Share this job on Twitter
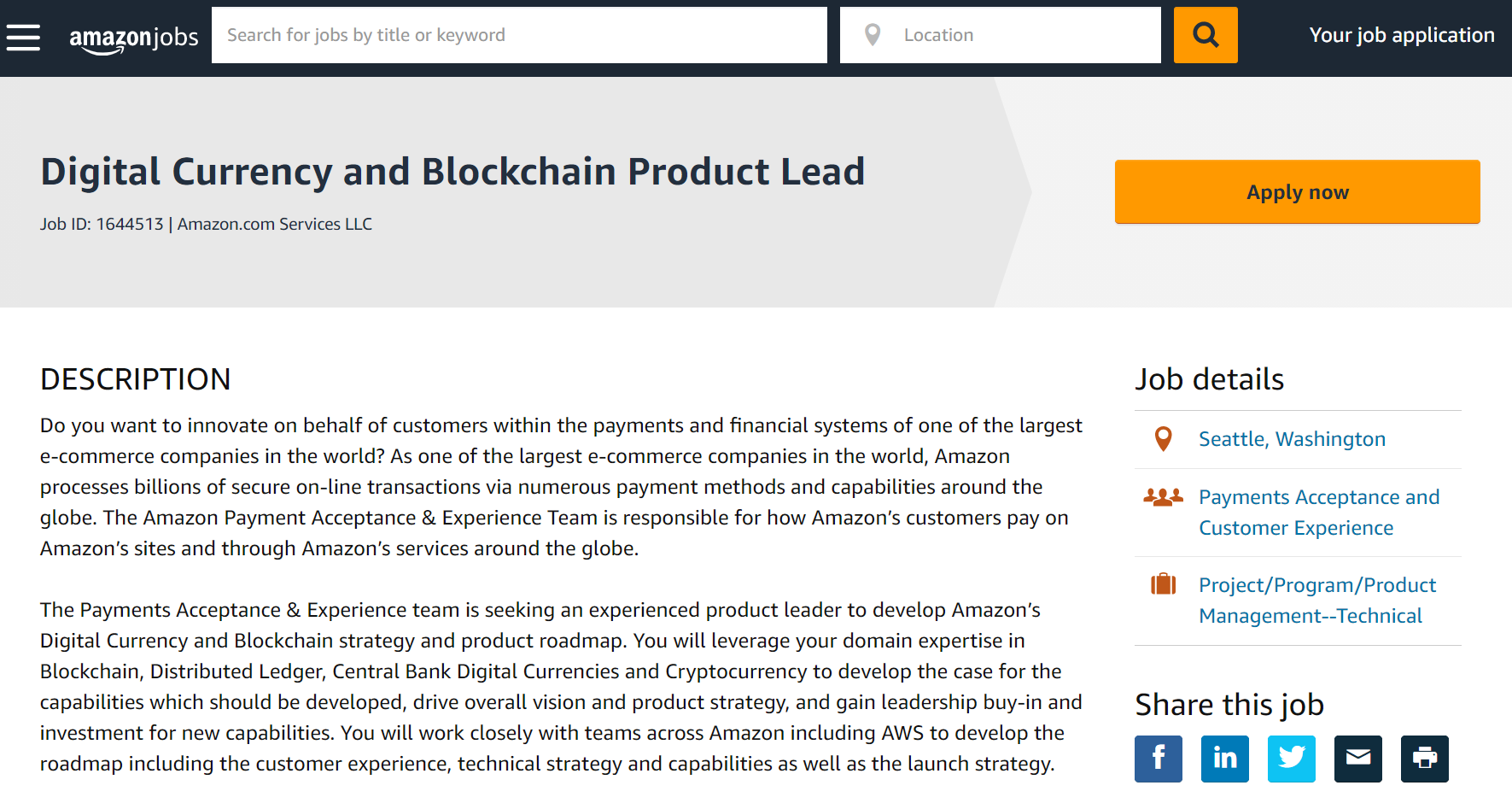Viewport: 1512px width, 803px height. tap(1291, 759)
